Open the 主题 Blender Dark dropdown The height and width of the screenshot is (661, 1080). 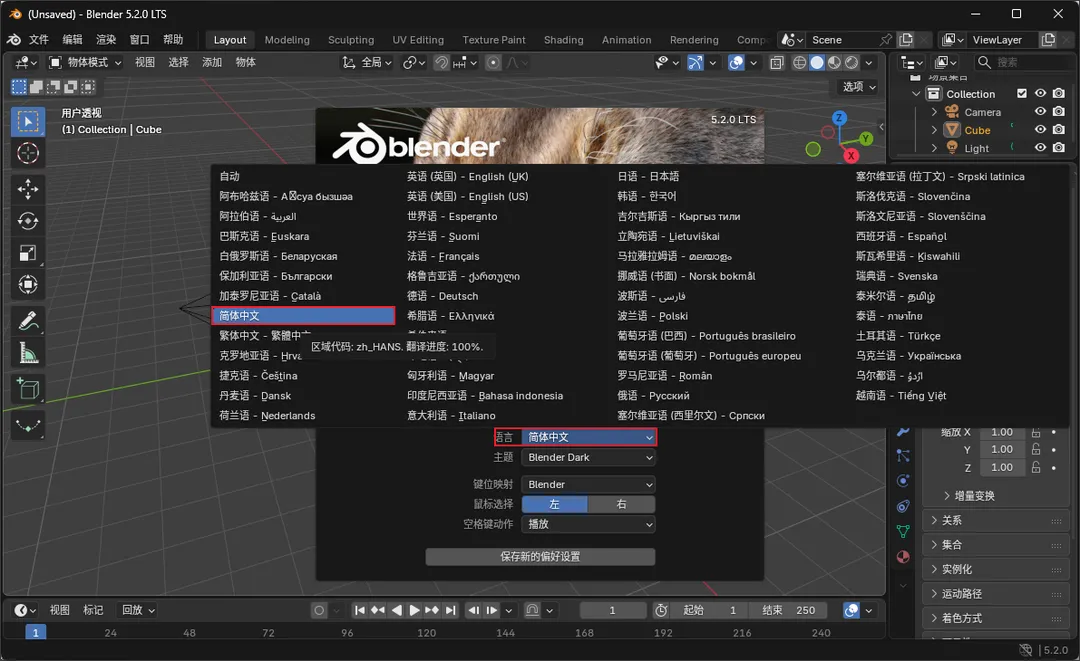[x=588, y=457]
